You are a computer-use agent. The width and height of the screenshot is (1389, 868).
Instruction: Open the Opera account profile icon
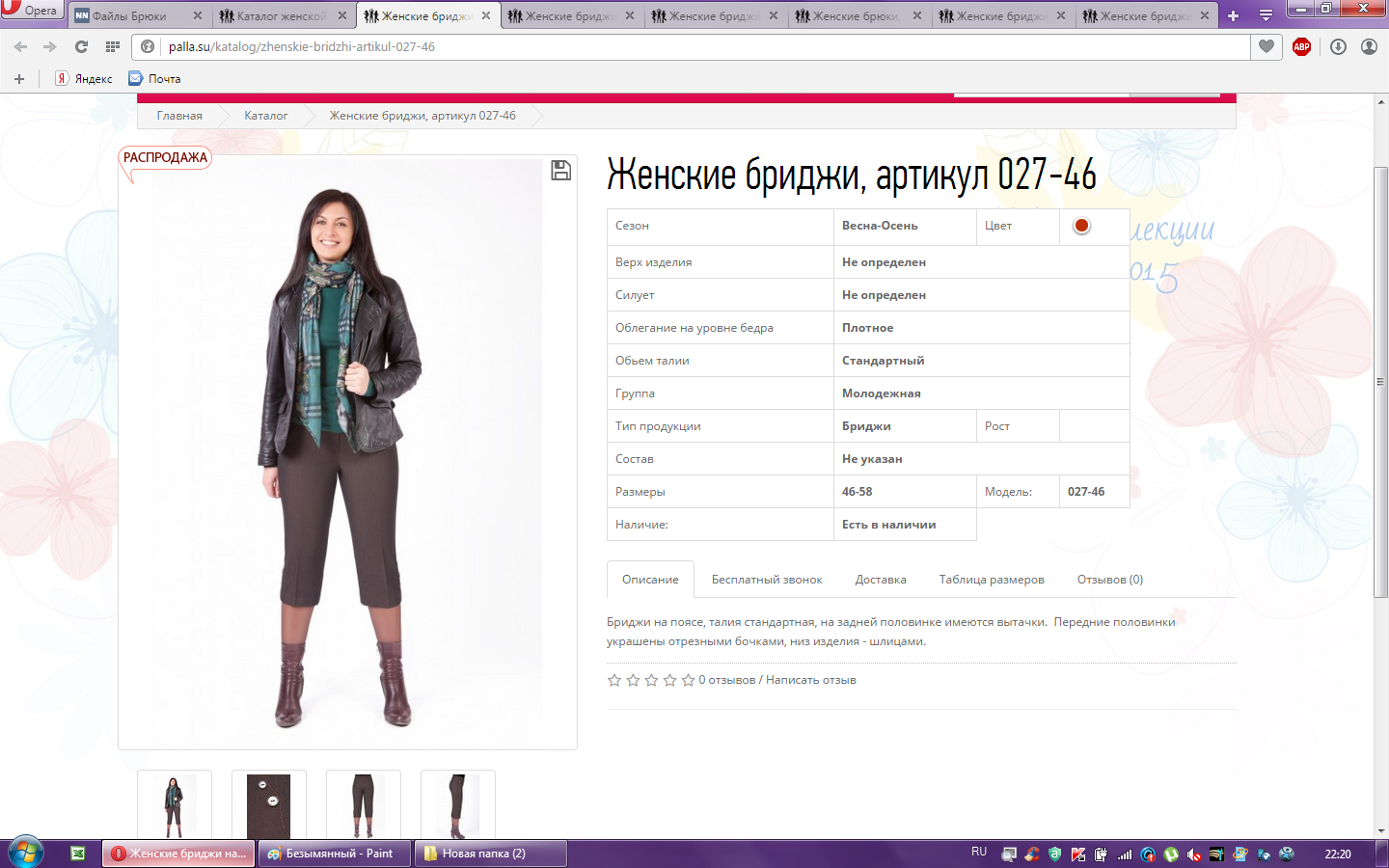(1369, 46)
